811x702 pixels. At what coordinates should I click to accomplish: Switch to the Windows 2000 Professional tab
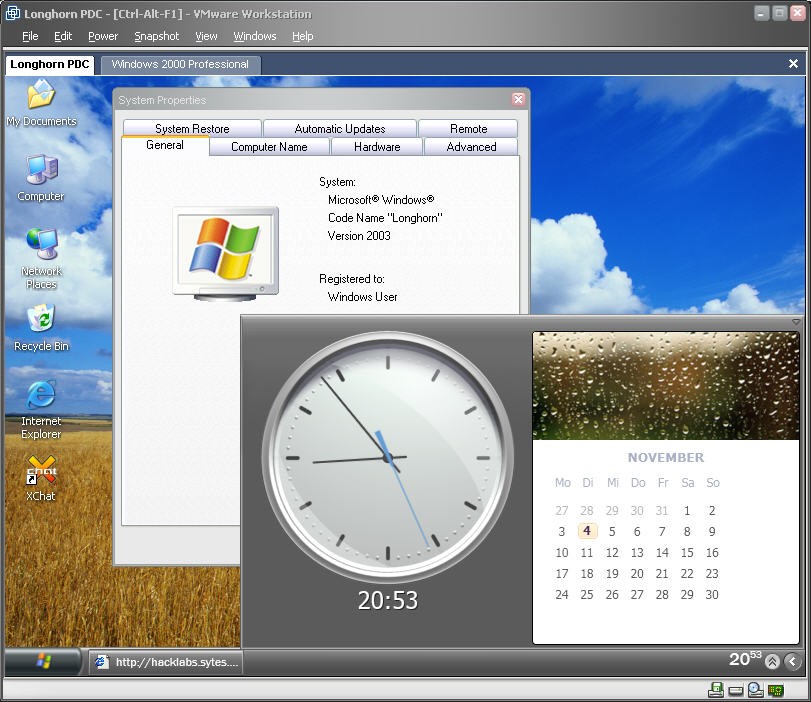(x=180, y=64)
